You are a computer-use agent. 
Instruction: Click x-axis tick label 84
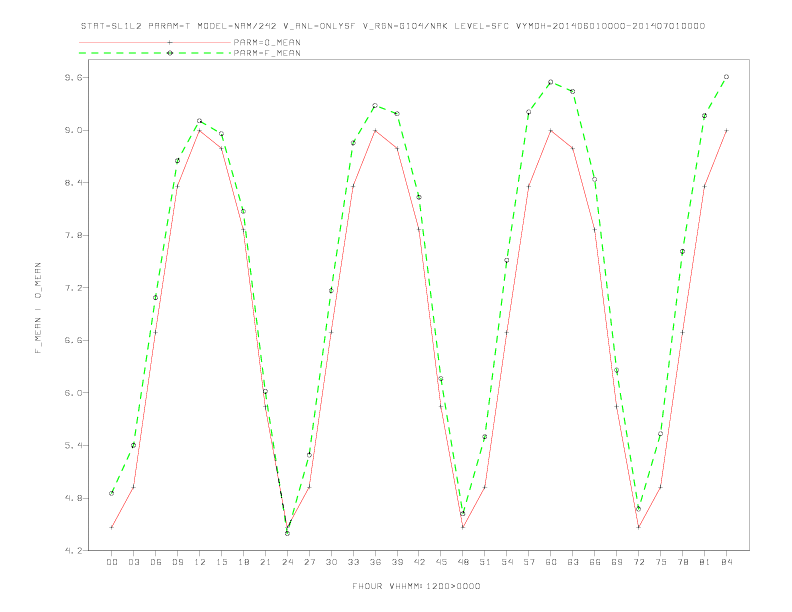pos(727,562)
